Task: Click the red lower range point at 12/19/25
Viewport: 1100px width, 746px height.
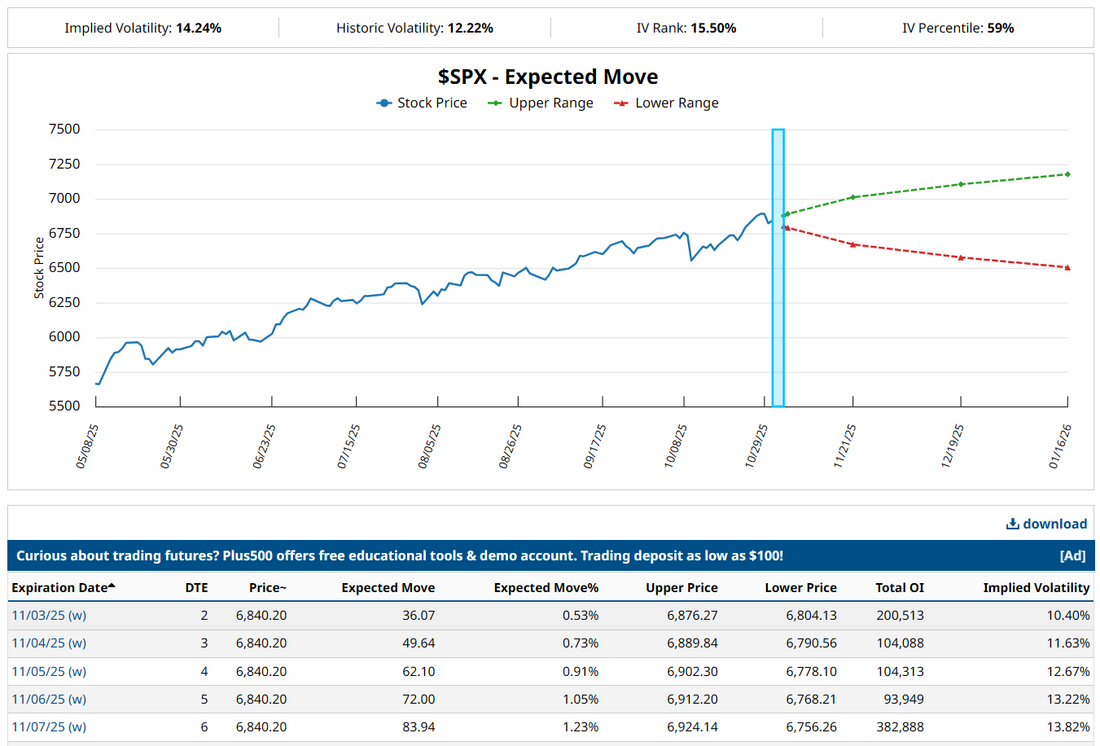Action: (961, 257)
